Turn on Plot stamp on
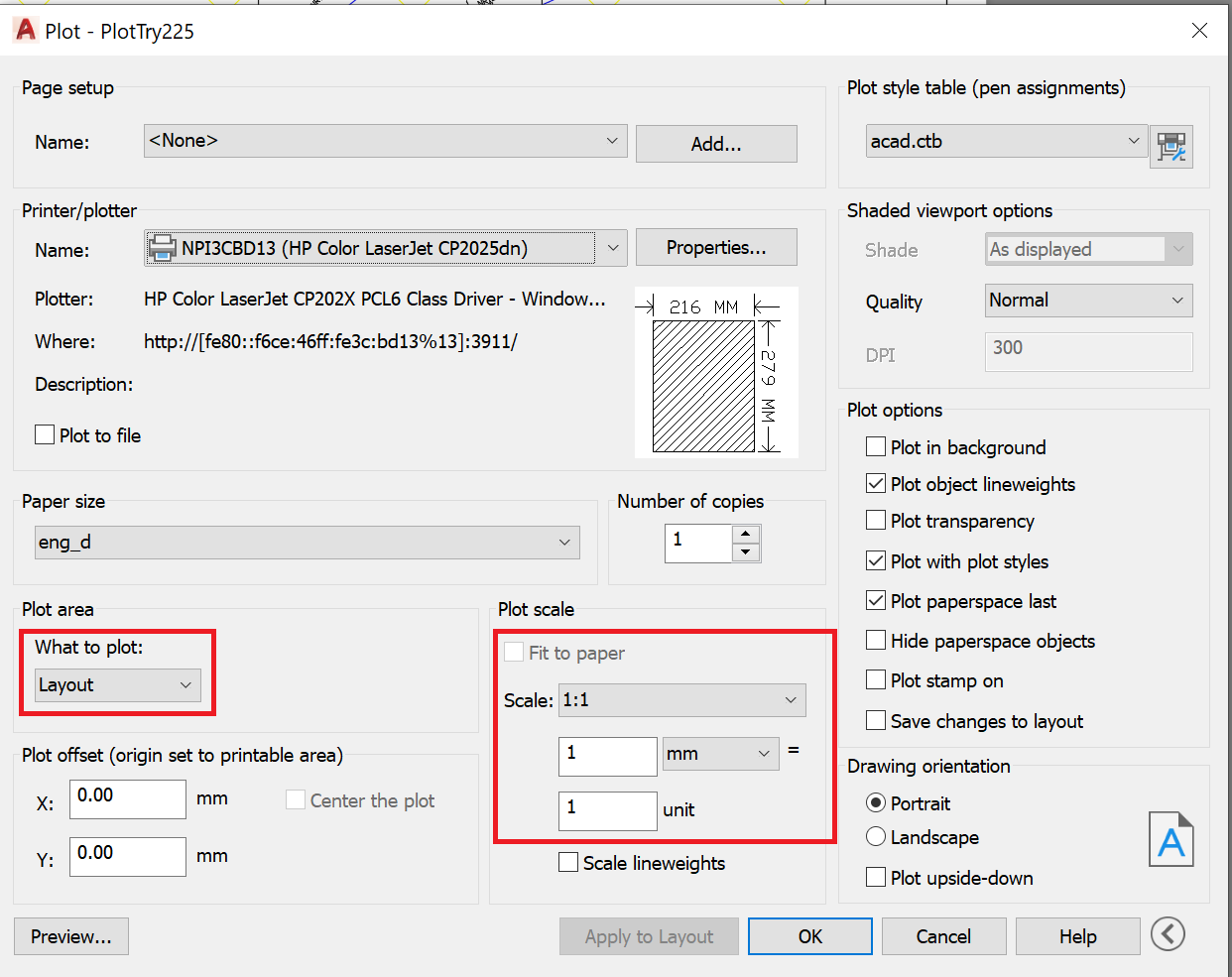Image resolution: width=1232 pixels, height=977 pixels. tap(876, 680)
